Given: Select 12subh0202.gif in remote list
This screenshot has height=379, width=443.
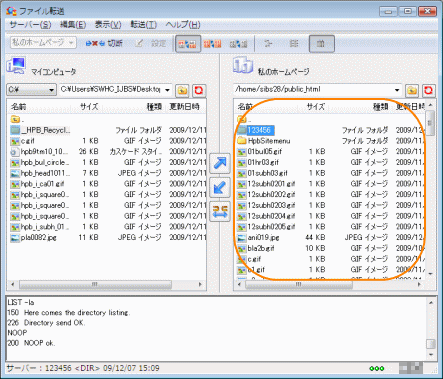Looking at the screenshot, I should [271, 195].
